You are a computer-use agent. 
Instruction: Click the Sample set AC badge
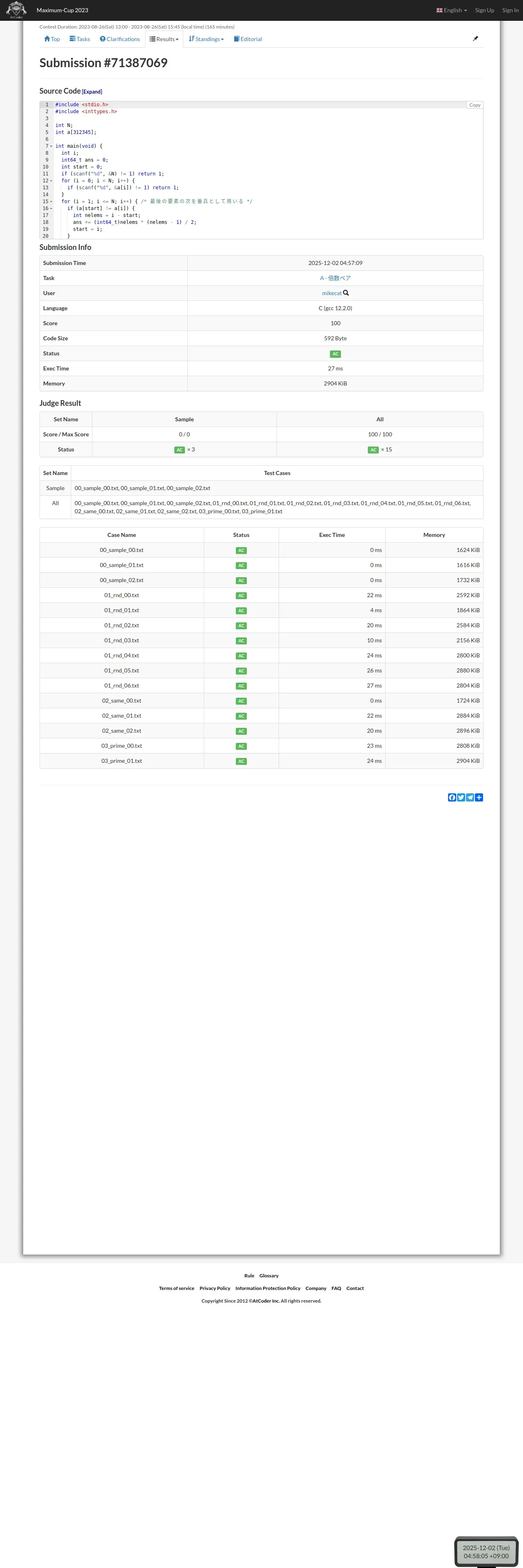(x=180, y=450)
